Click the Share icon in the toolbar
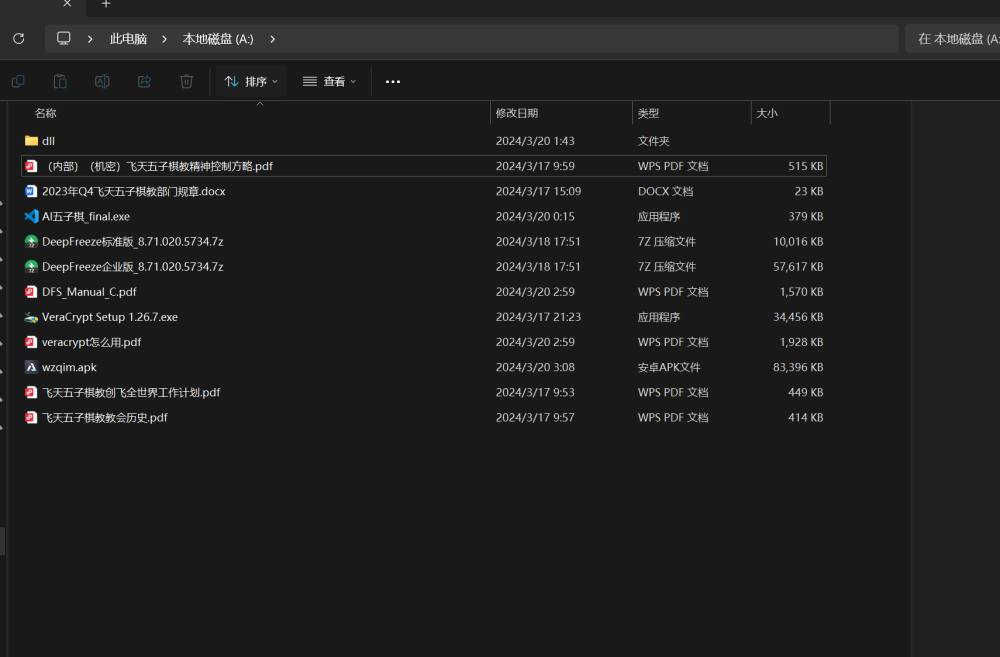Viewport: 1000px width, 657px height. [x=144, y=81]
